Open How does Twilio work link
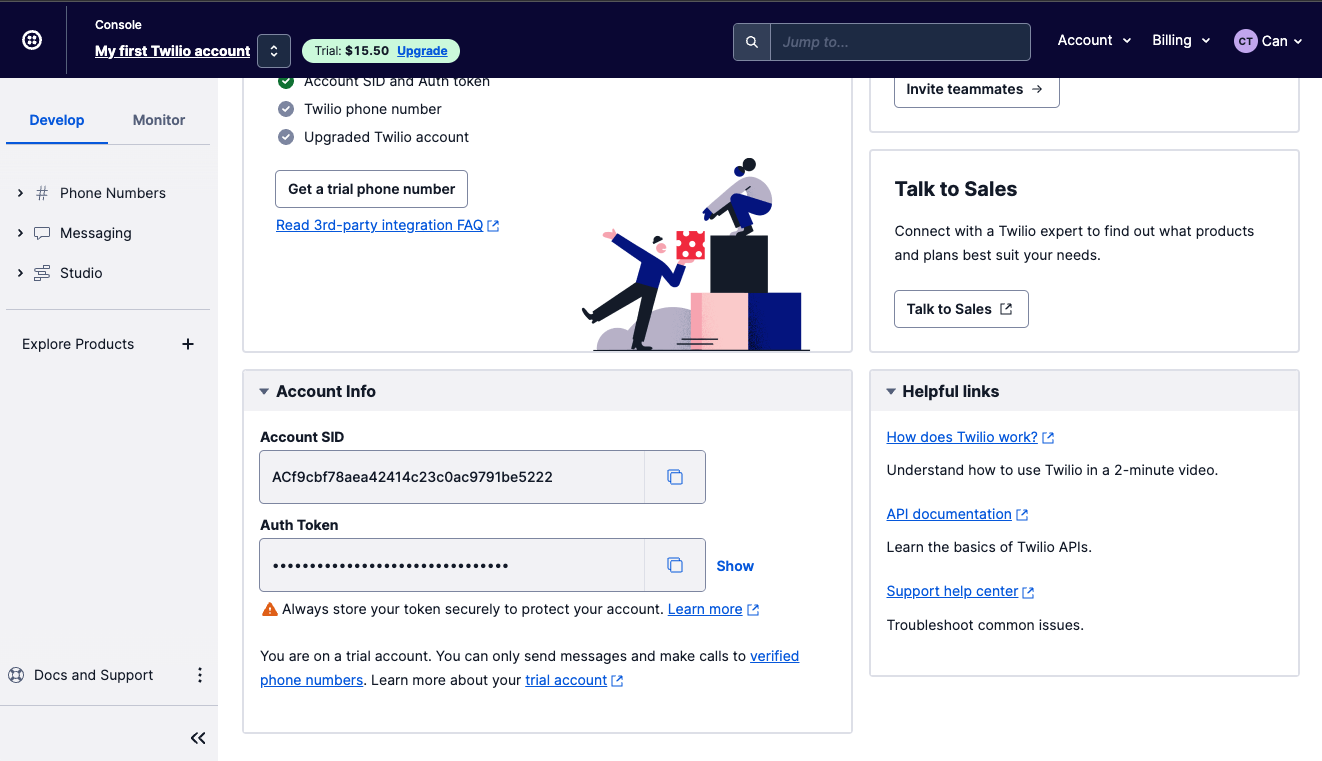 (970, 437)
